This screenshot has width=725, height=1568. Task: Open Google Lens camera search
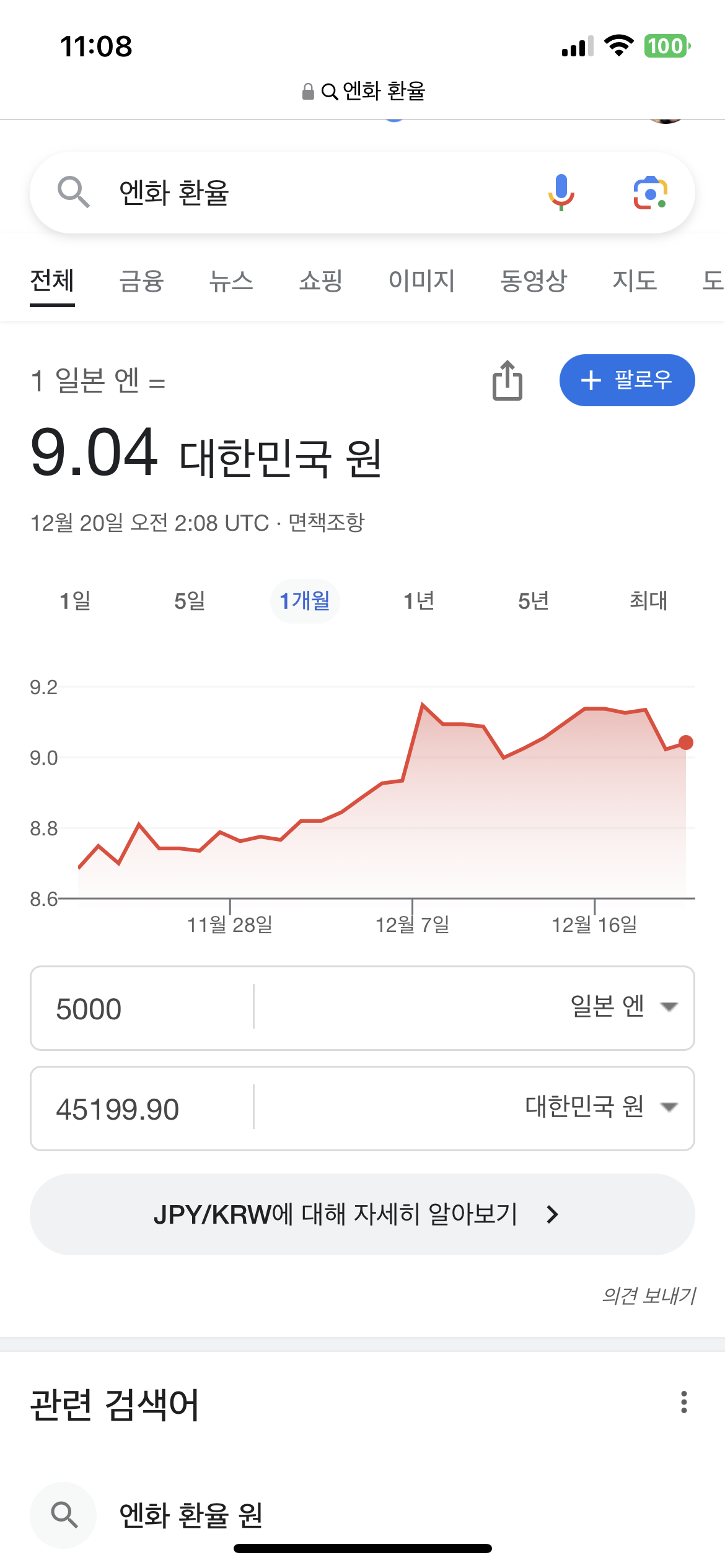pos(650,193)
